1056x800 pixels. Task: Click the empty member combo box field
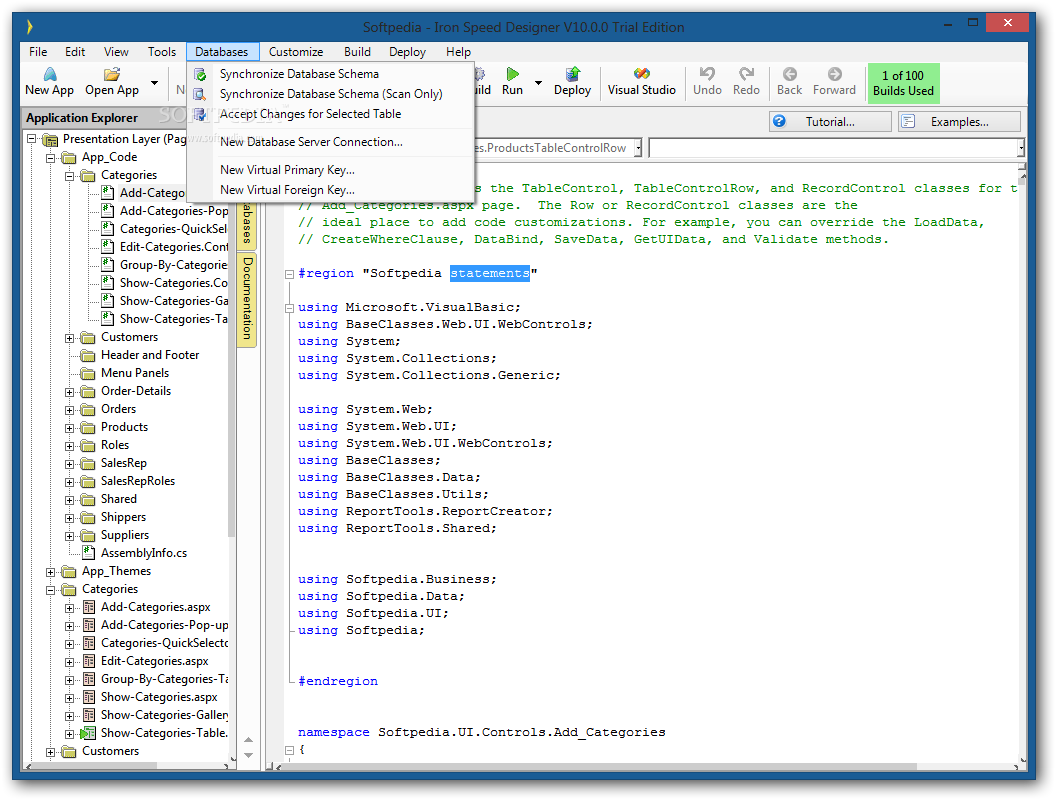835,147
